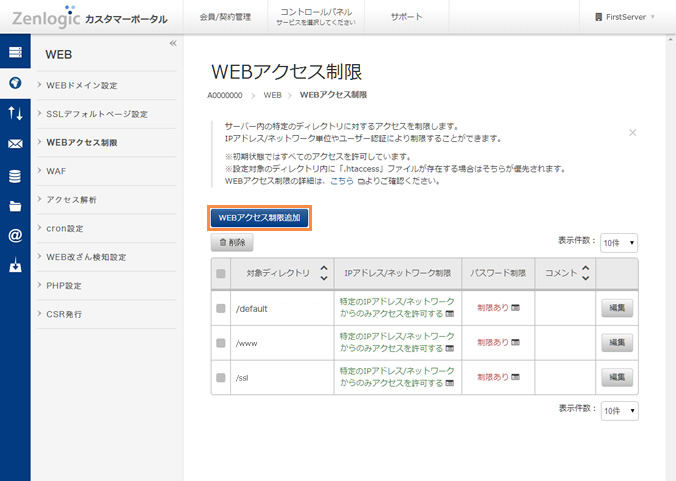Open the folder icon in sidebar
The height and width of the screenshot is (481, 676).
click(x=15, y=206)
